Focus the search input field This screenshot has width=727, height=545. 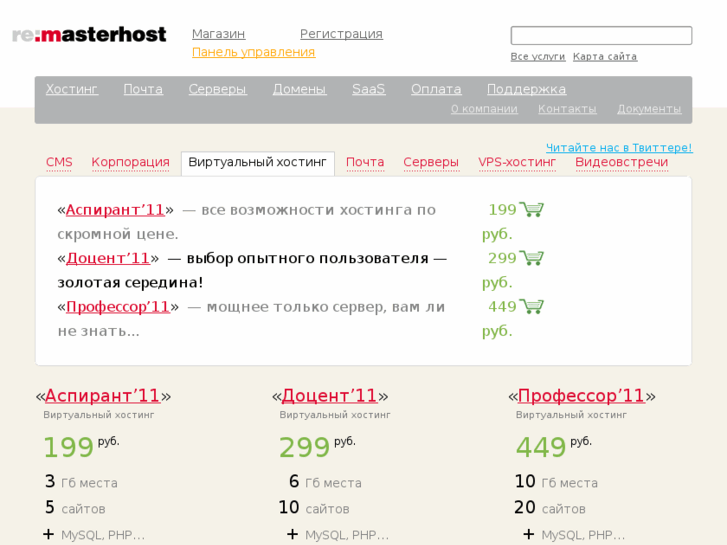coord(601,36)
